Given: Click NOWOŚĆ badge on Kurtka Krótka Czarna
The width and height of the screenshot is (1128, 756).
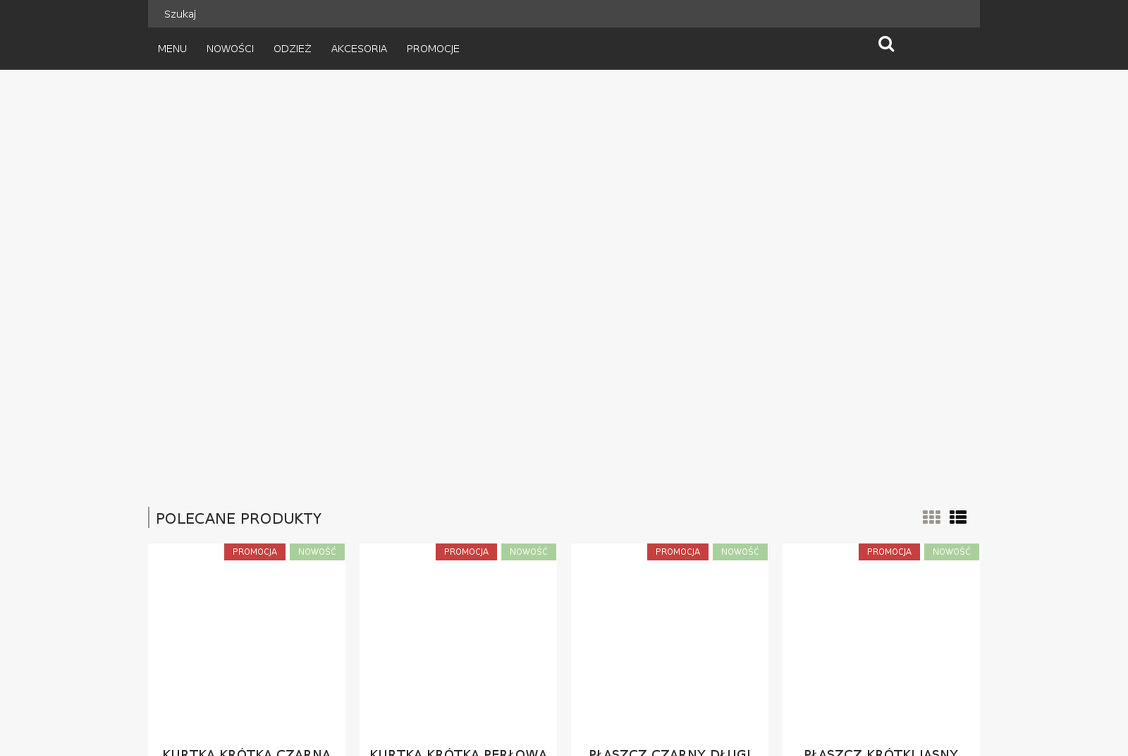Looking at the screenshot, I should click(x=317, y=552).
